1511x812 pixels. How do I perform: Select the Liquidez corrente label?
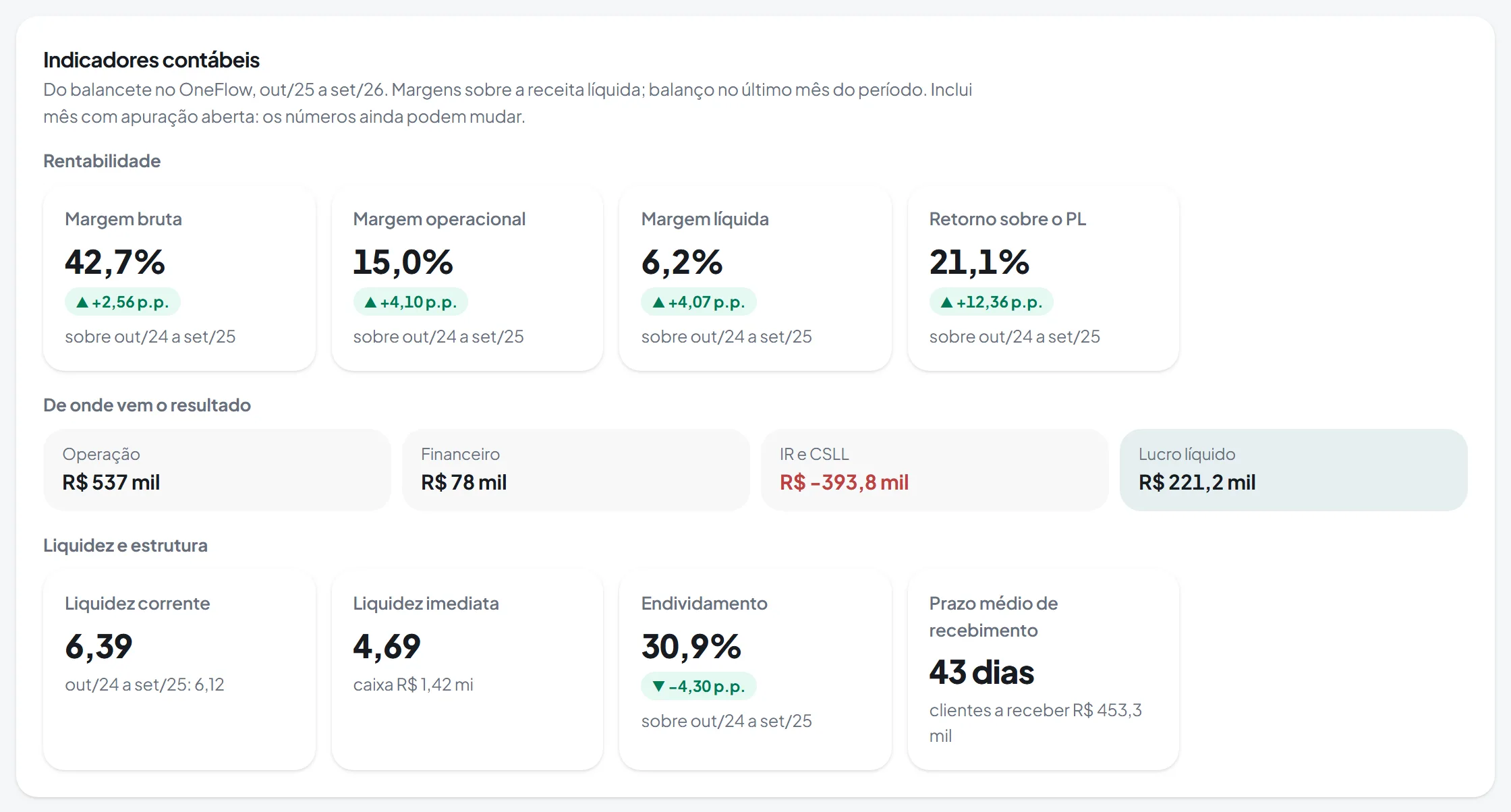[x=137, y=604]
